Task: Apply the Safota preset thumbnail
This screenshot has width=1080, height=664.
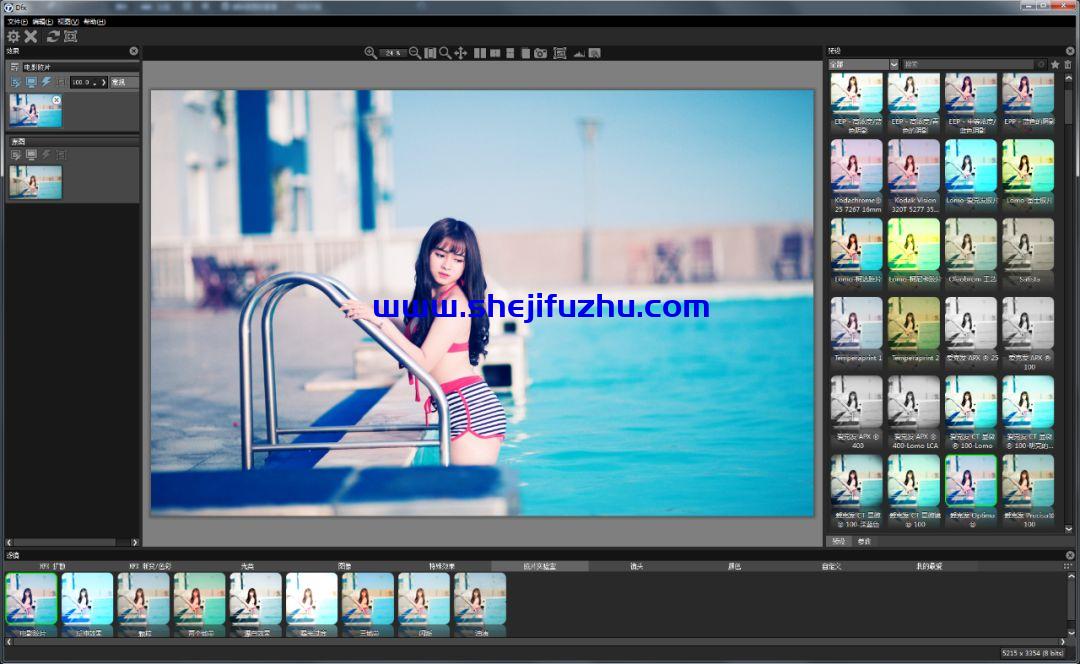Action: [1028, 245]
